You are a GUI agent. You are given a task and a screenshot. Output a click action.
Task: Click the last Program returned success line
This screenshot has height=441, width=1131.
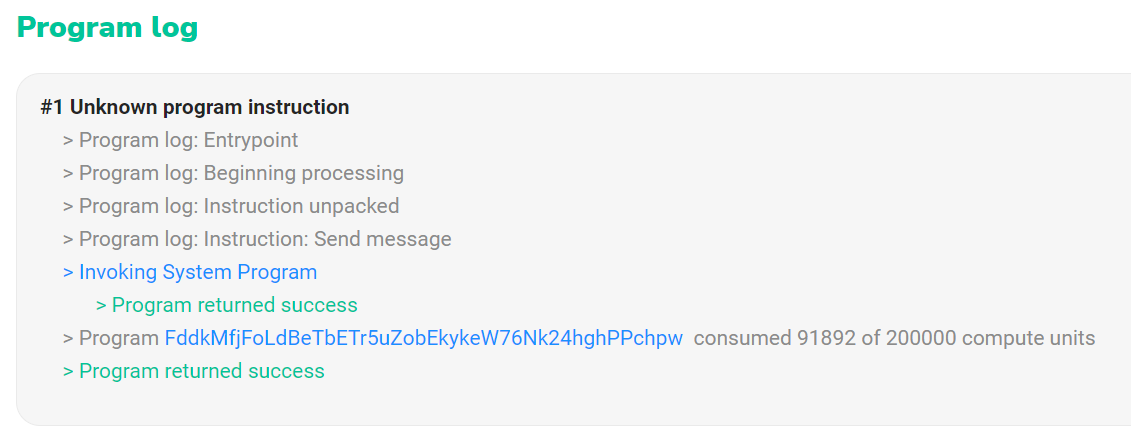[201, 371]
